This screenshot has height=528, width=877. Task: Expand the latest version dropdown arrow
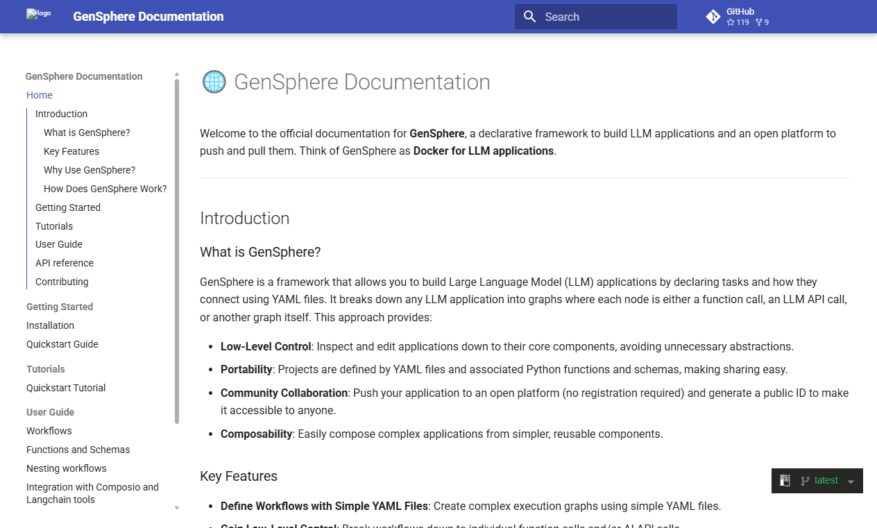(x=851, y=482)
